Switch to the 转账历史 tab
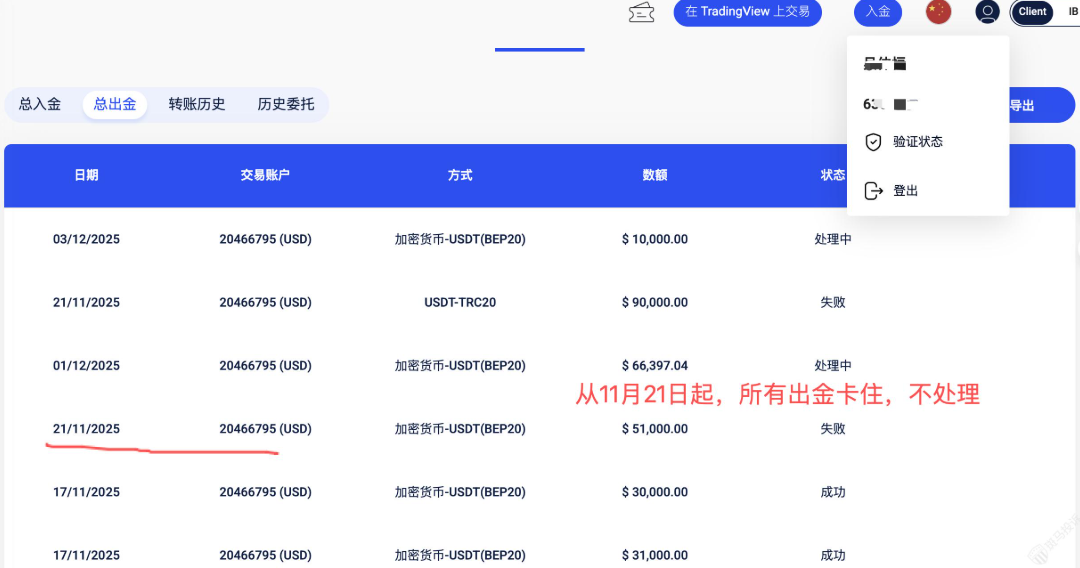The image size is (1080, 568). tap(197, 104)
